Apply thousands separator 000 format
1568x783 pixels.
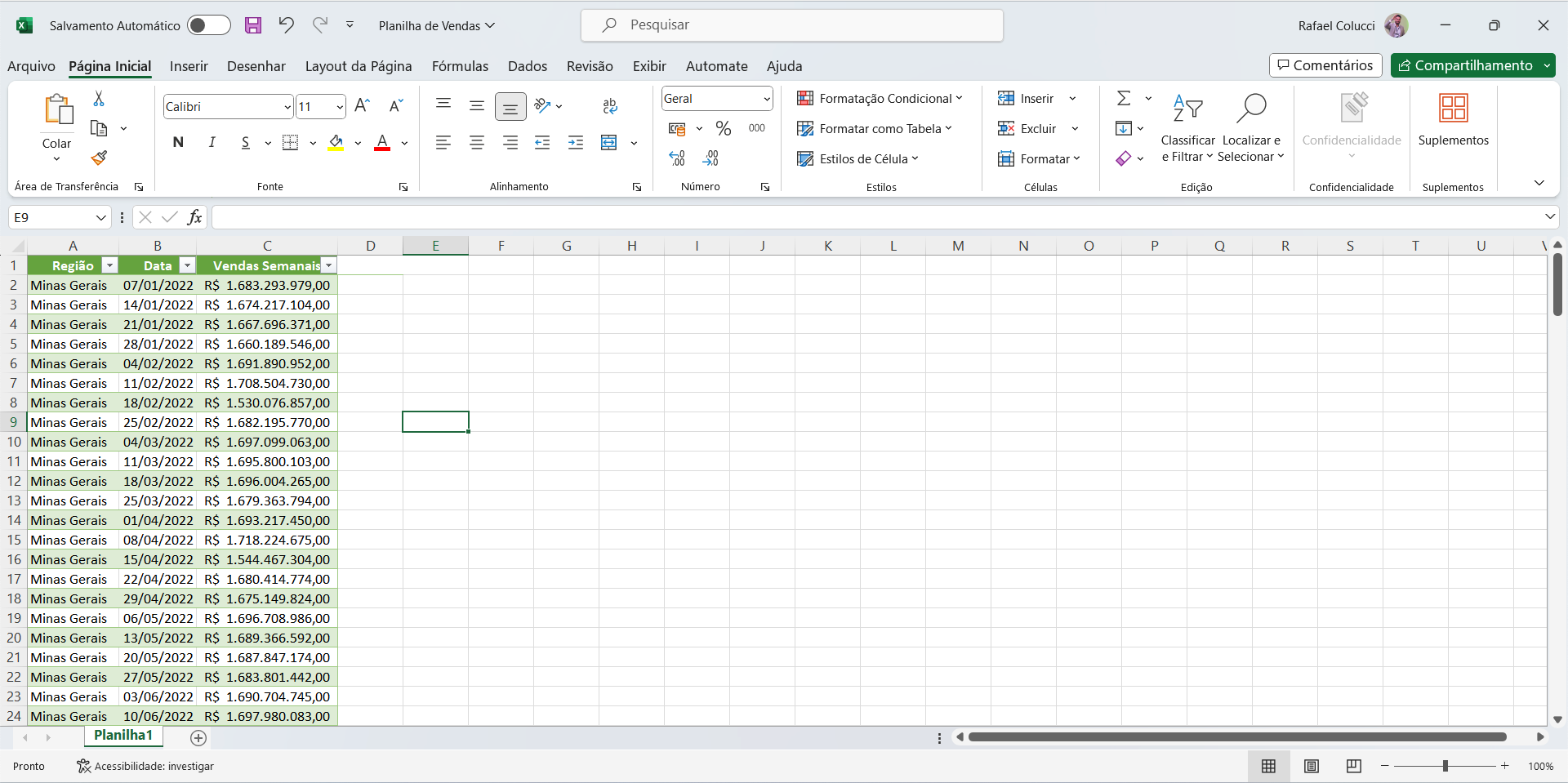pos(757,128)
